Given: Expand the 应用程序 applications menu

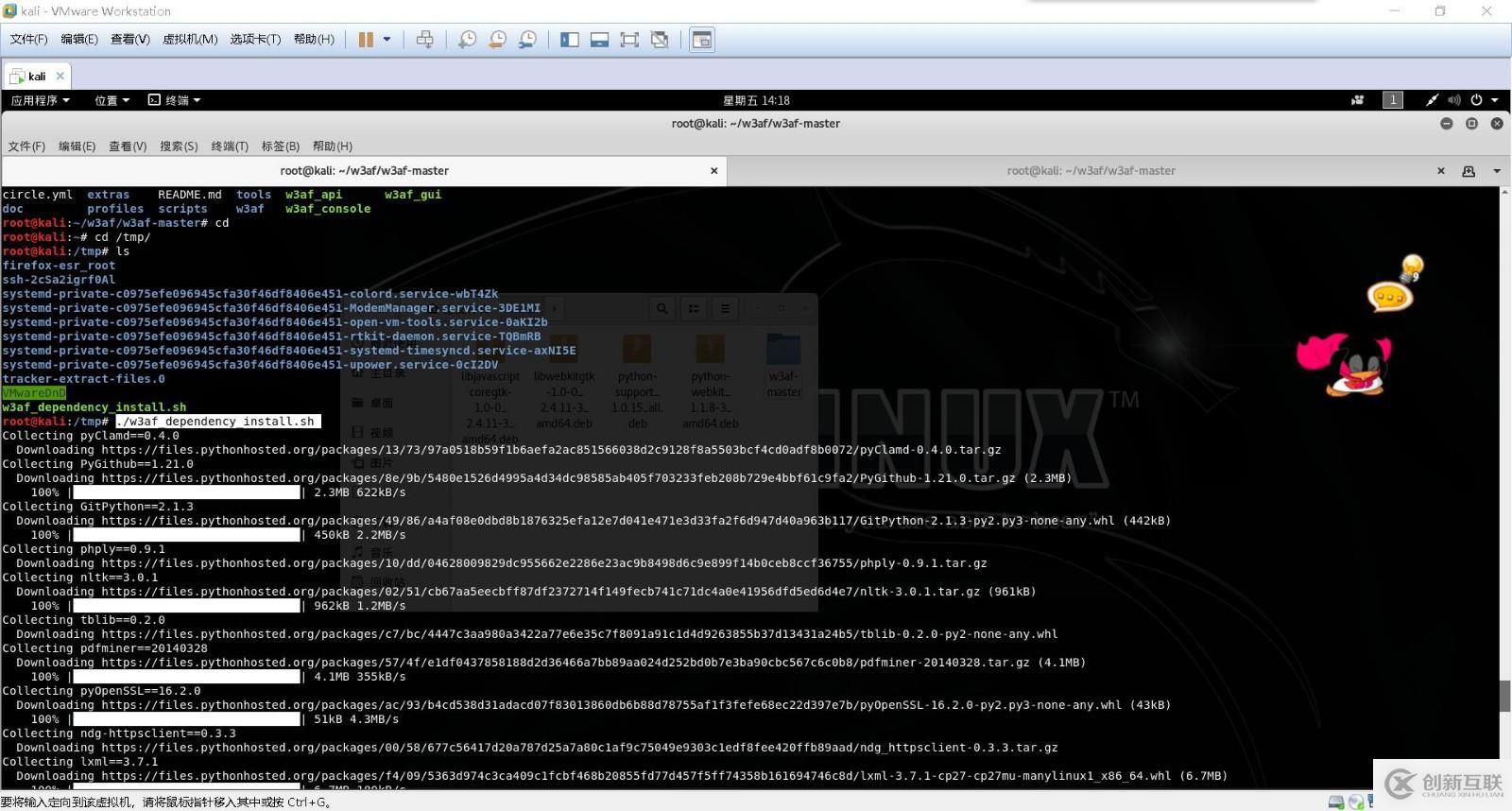Looking at the screenshot, I should 41,100.
